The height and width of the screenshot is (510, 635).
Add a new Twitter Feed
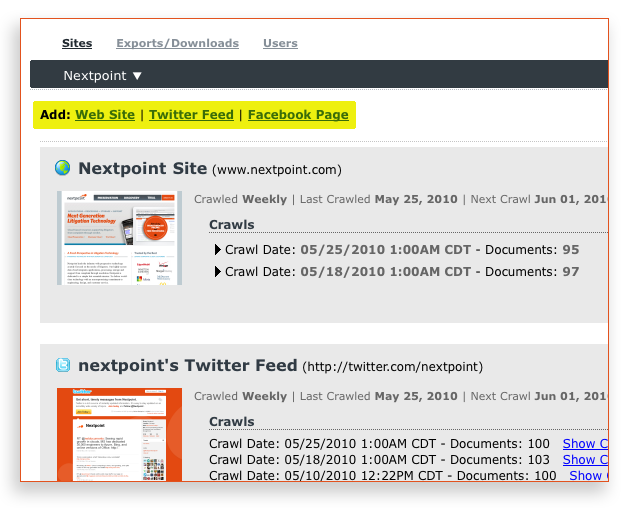coord(191,115)
